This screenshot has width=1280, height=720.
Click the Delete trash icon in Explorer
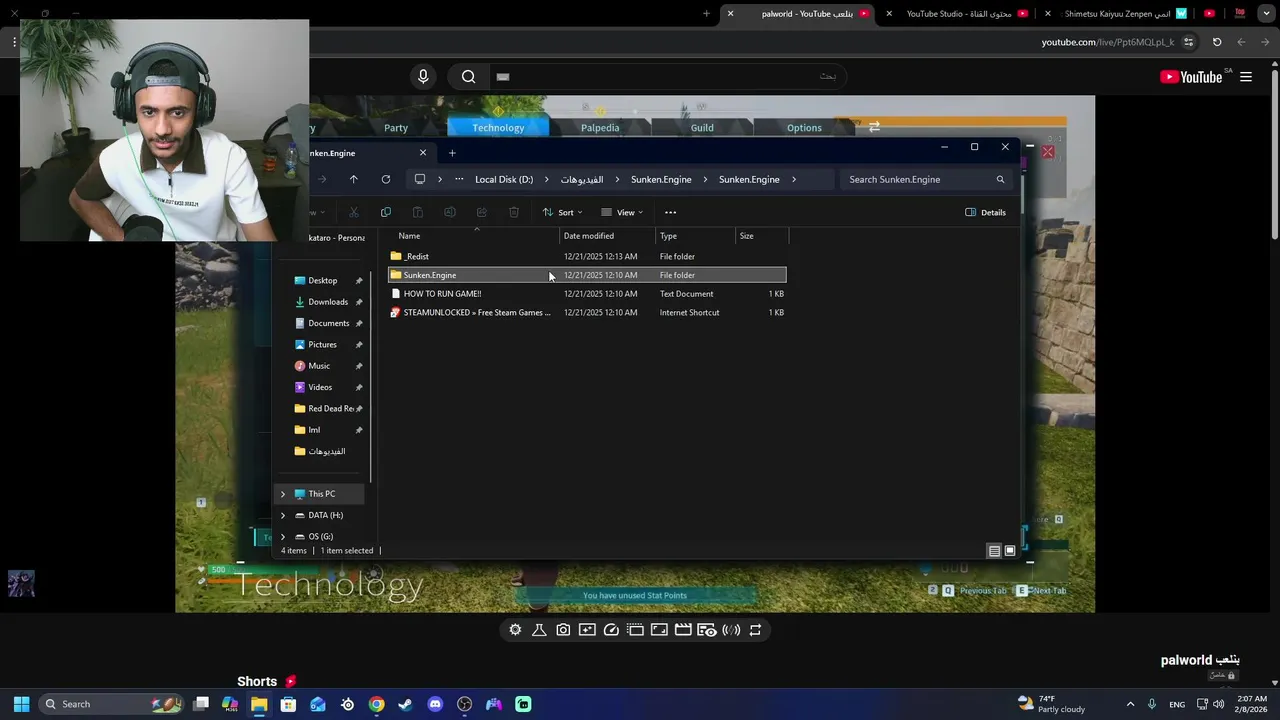514,212
